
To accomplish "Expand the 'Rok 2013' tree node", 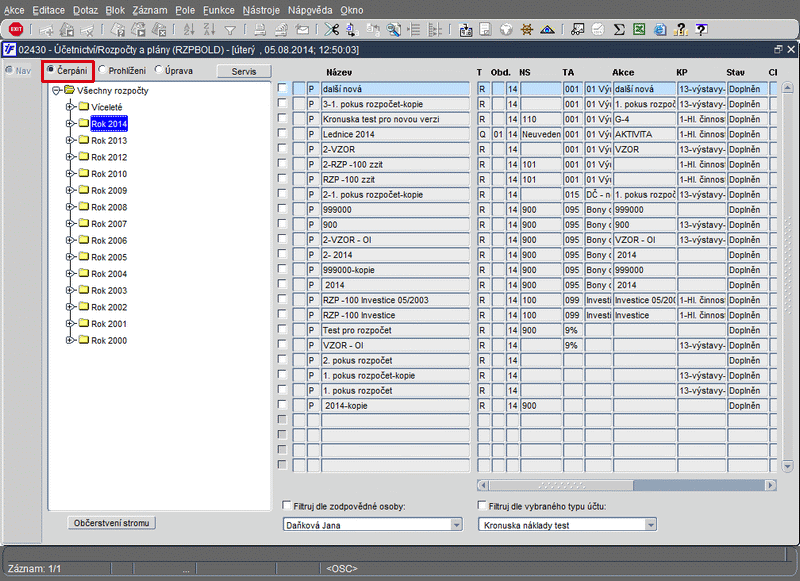I will (70, 140).
